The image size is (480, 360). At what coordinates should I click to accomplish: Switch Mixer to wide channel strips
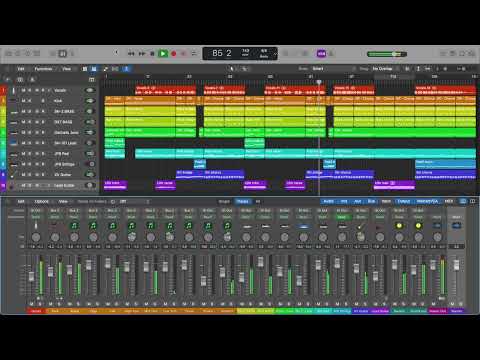pos(472,201)
